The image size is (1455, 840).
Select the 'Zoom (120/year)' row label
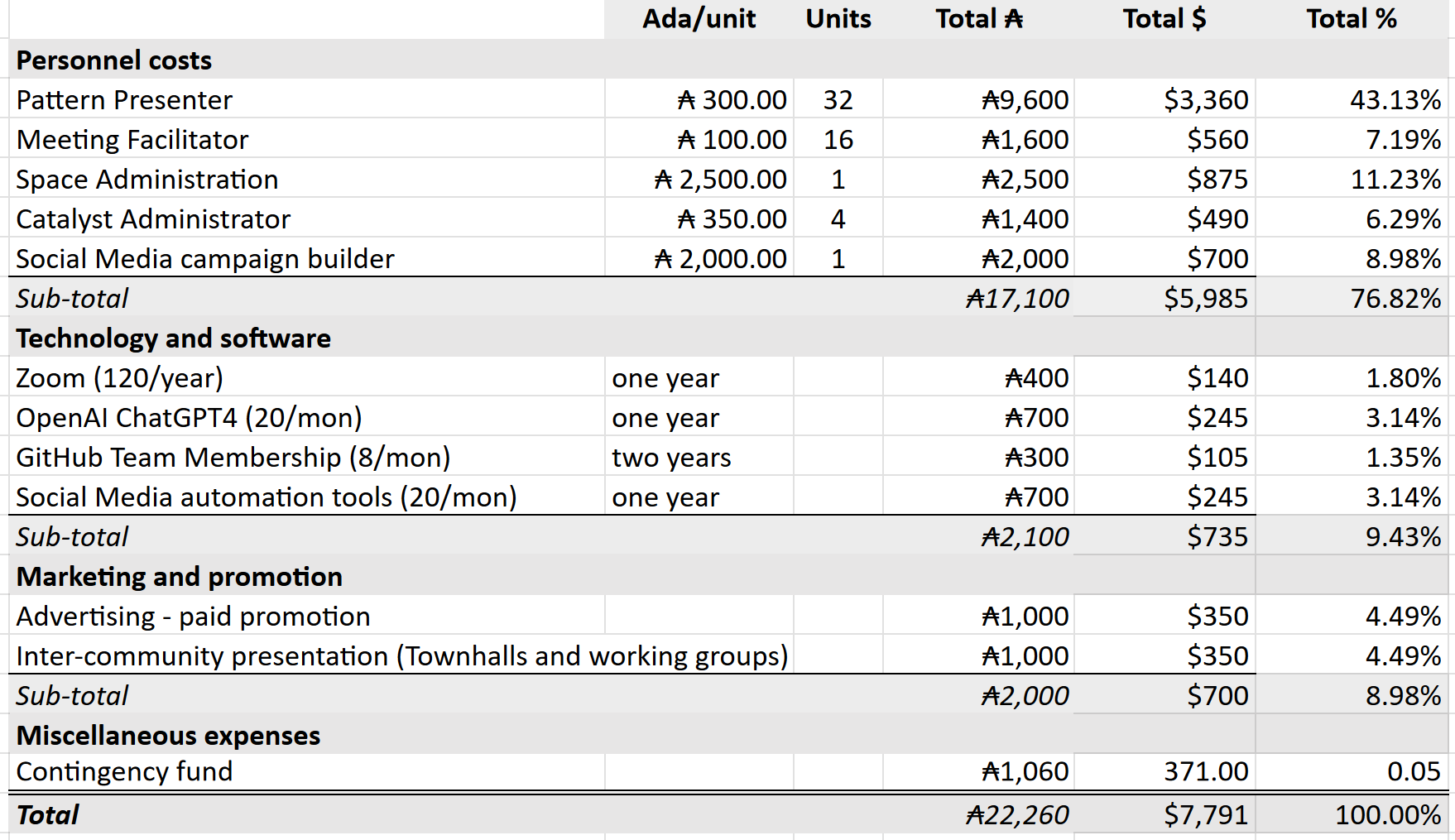click(120, 377)
